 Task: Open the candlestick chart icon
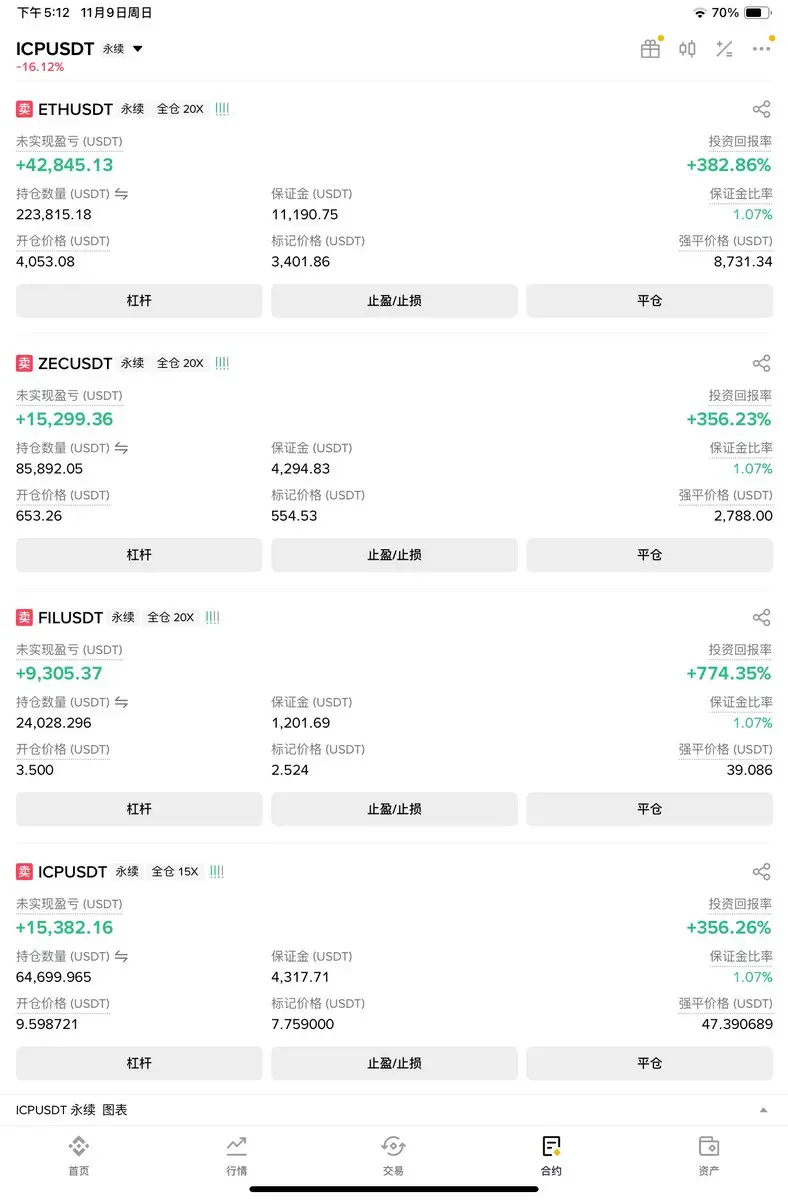click(x=687, y=49)
